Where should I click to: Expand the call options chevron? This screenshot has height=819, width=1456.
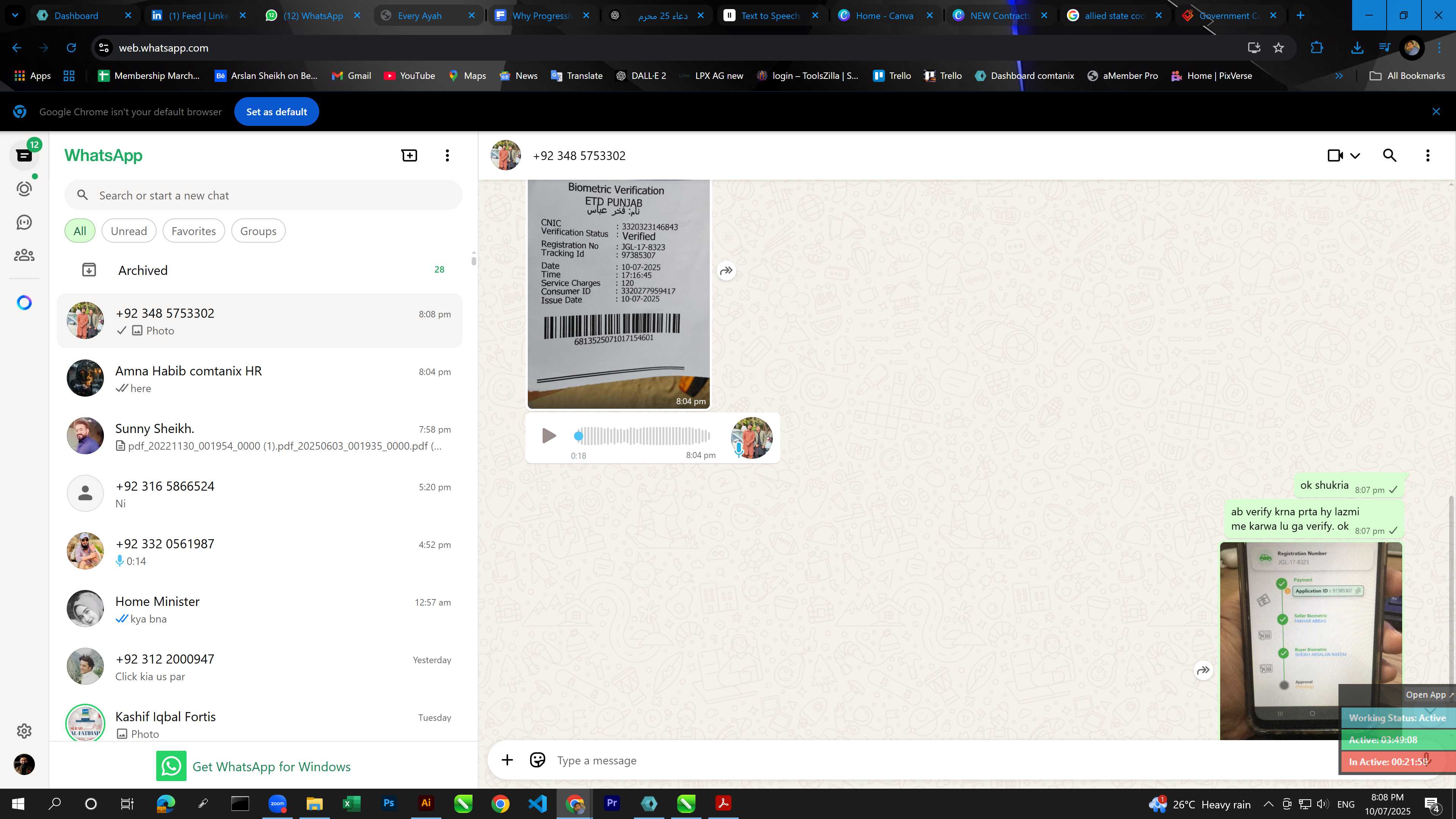point(1355,155)
